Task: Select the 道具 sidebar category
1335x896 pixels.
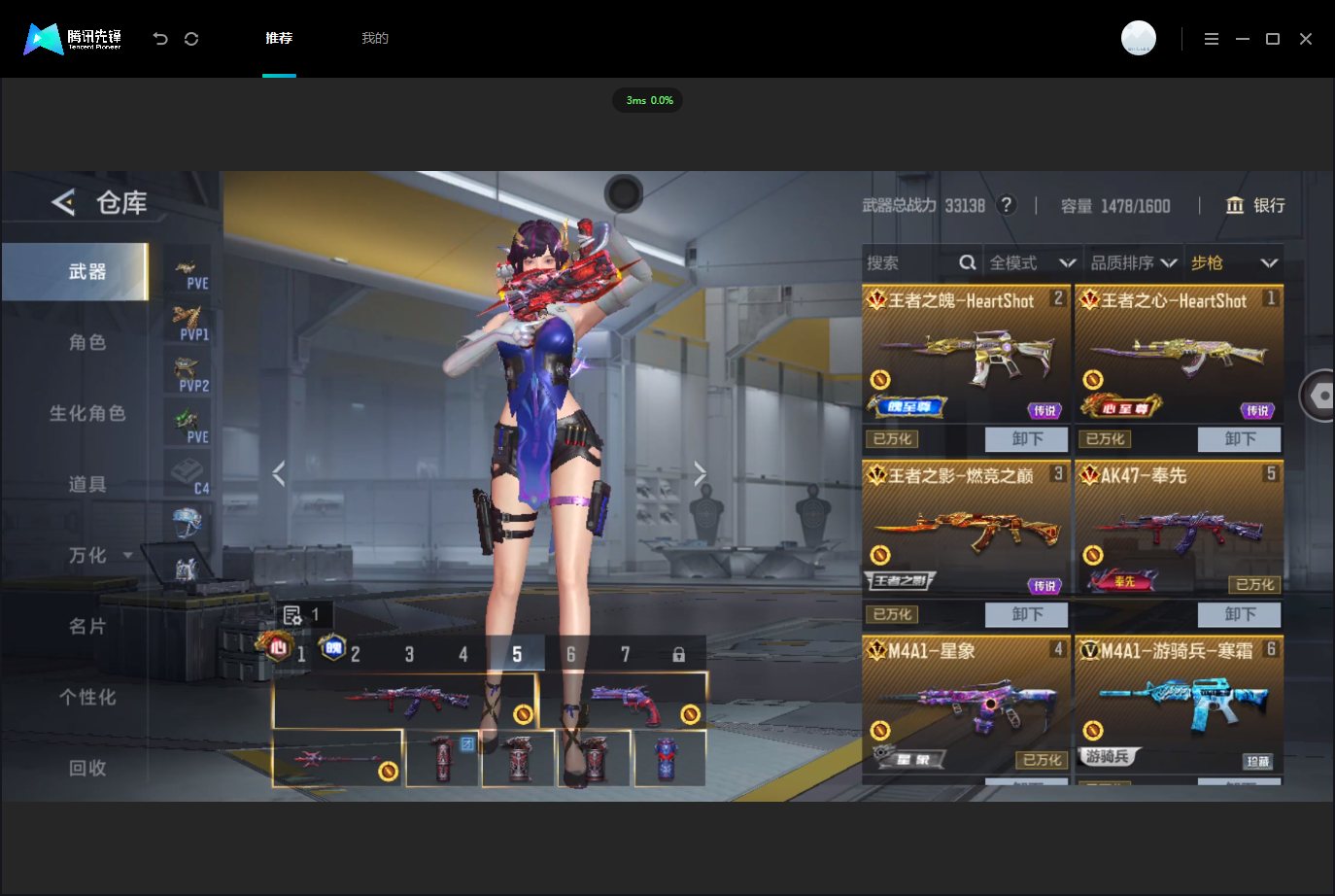Action: pos(87,484)
